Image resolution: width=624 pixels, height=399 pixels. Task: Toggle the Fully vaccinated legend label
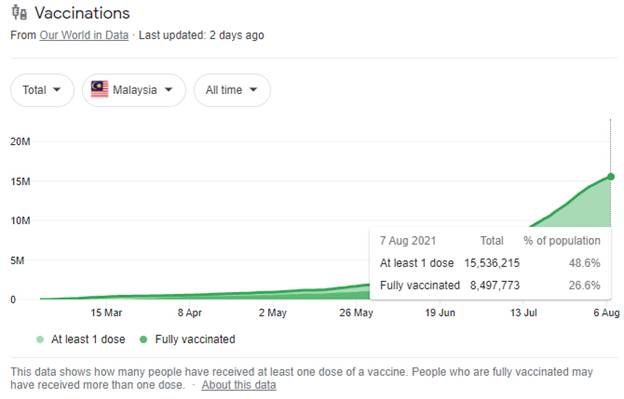195,339
